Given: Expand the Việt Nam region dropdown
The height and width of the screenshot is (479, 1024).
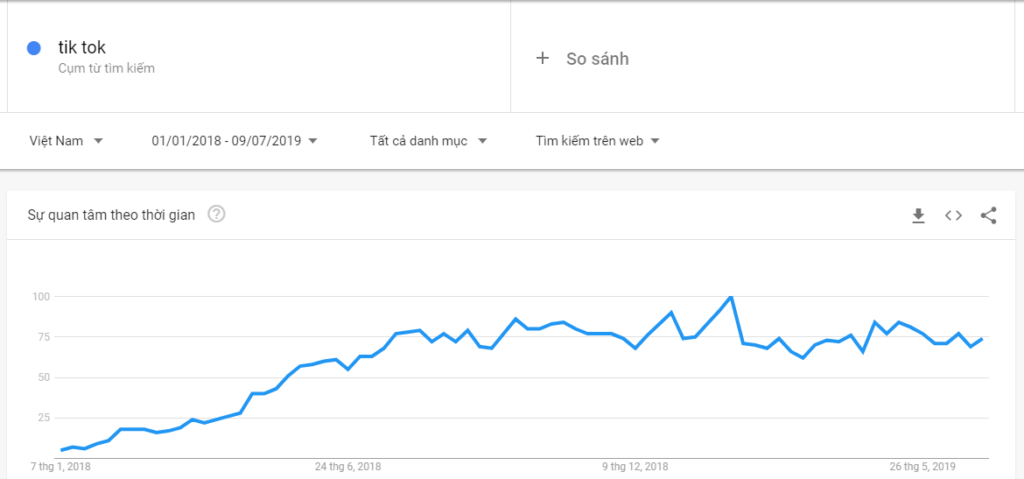Looking at the screenshot, I should [x=66, y=140].
